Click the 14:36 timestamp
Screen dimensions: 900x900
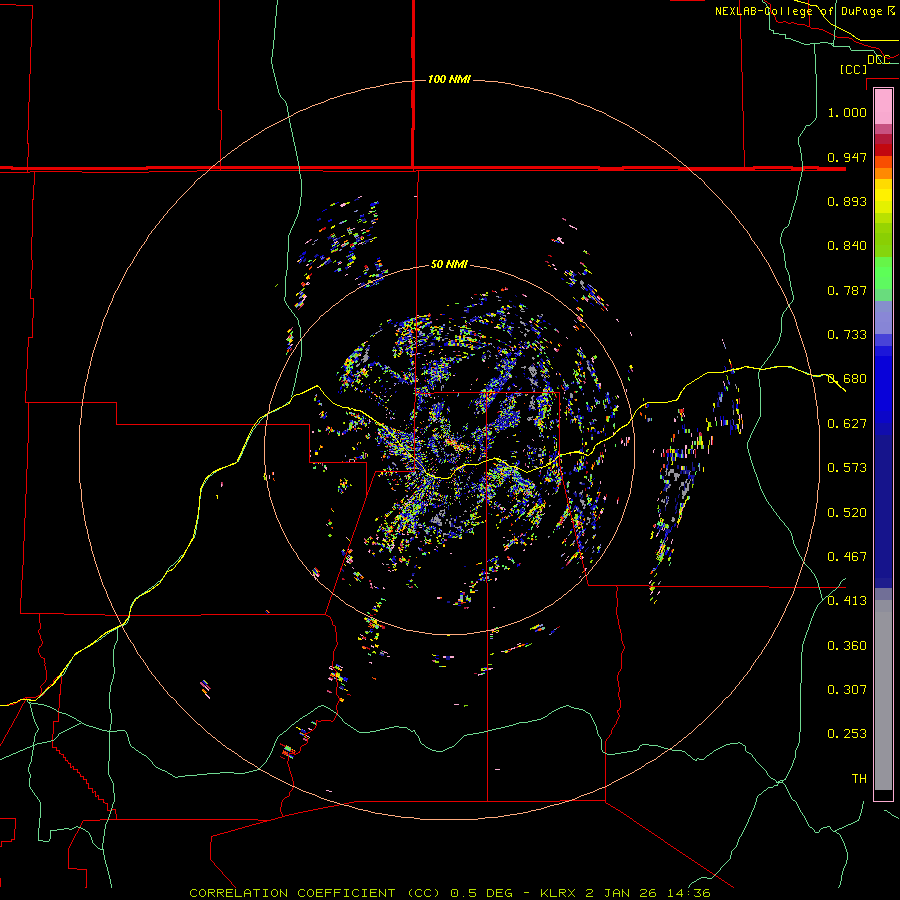point(689,893)
